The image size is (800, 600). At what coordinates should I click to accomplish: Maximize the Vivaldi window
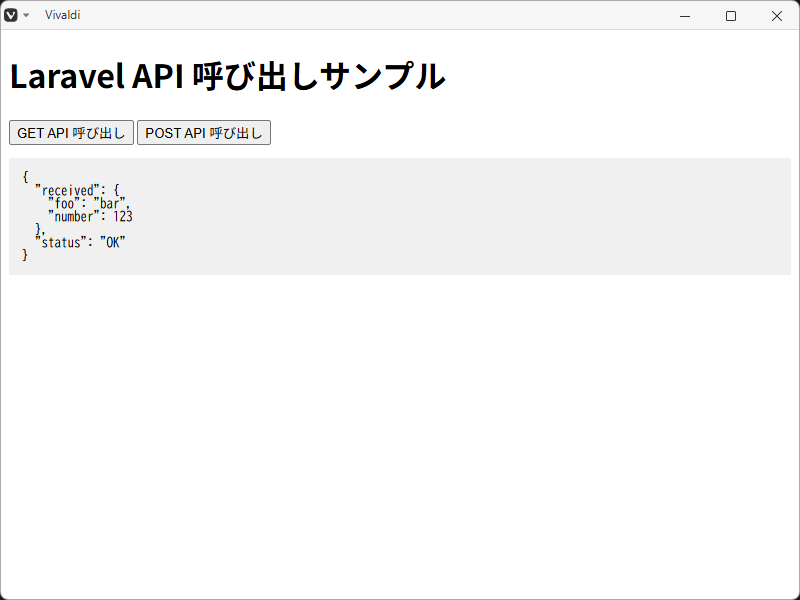(731, 15)
